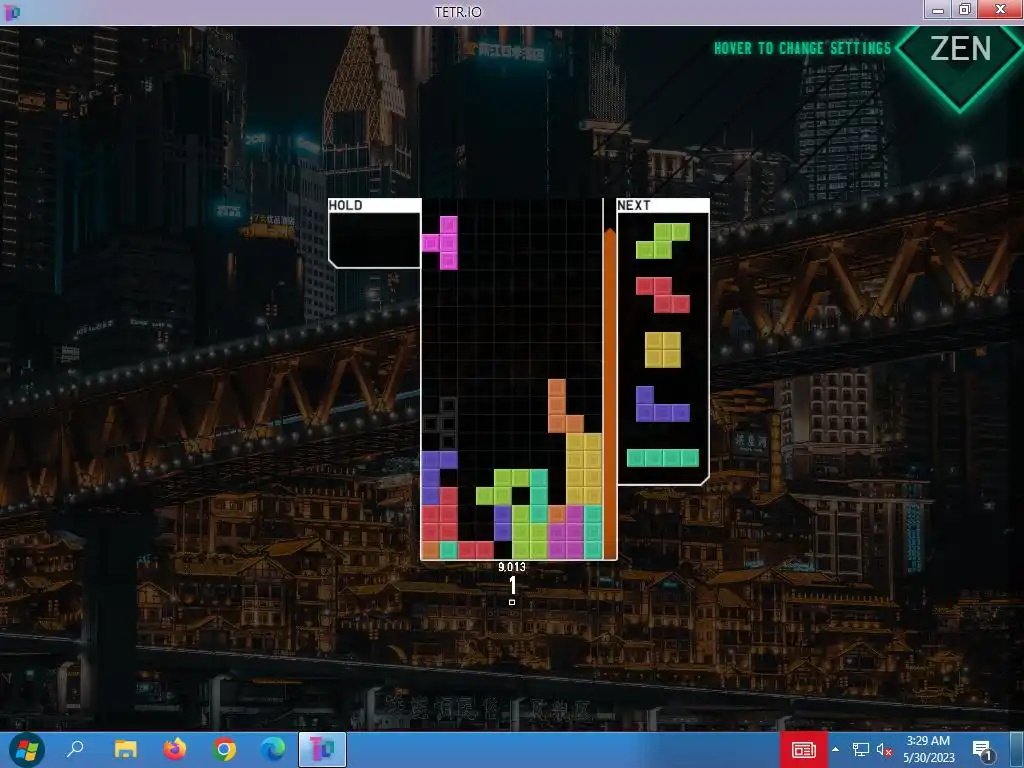This screenshot has height=768, width=1024.
Task: Open the clock showing 3:29 AM
Action: 929,750
